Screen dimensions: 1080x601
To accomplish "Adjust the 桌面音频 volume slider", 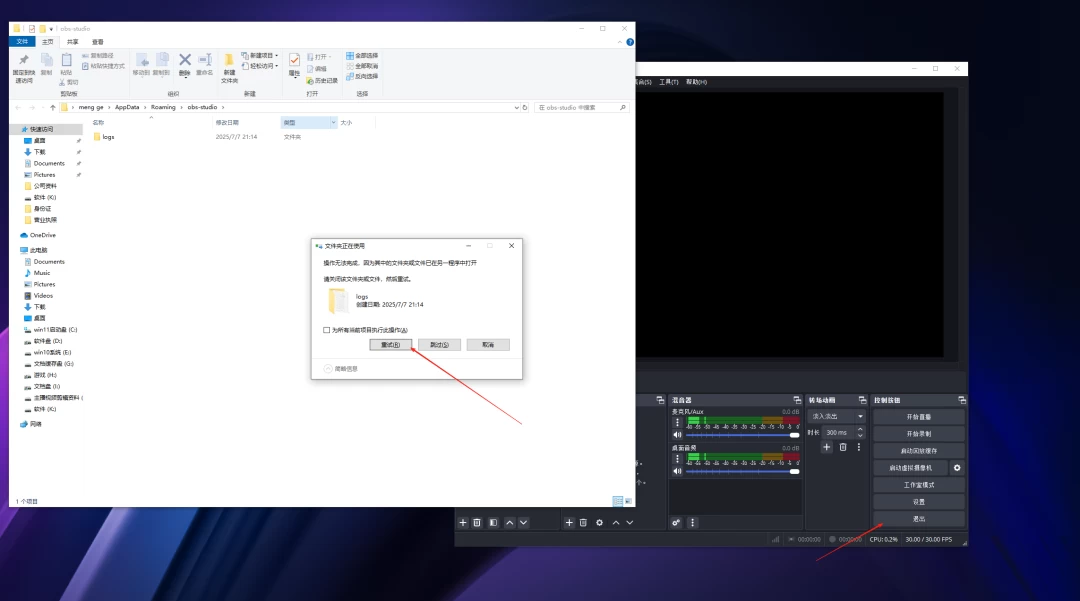I will click(x=742, y=472).
